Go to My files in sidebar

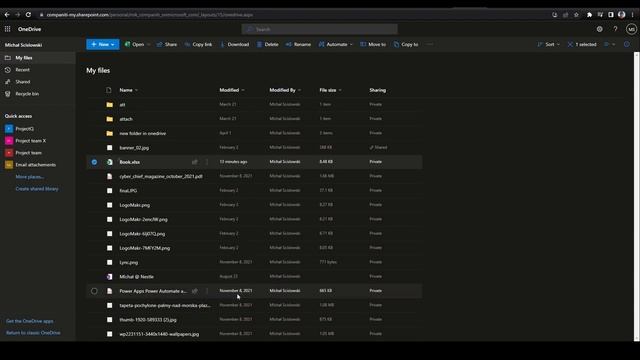(x=38, y=58)
